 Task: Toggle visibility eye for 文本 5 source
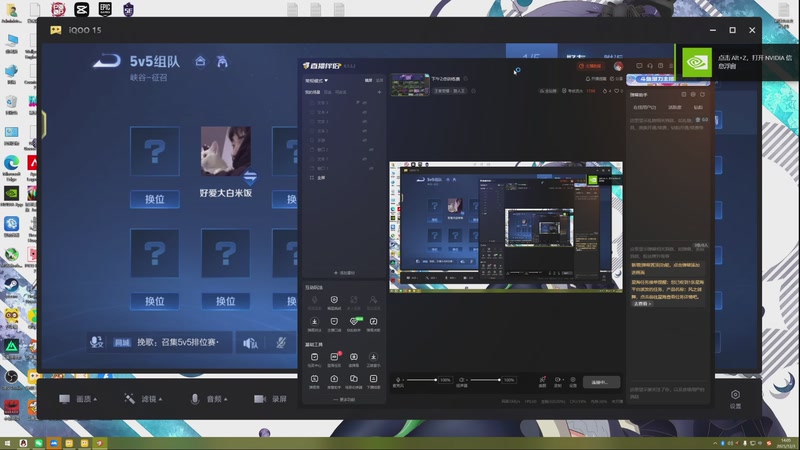pos(364,103)
